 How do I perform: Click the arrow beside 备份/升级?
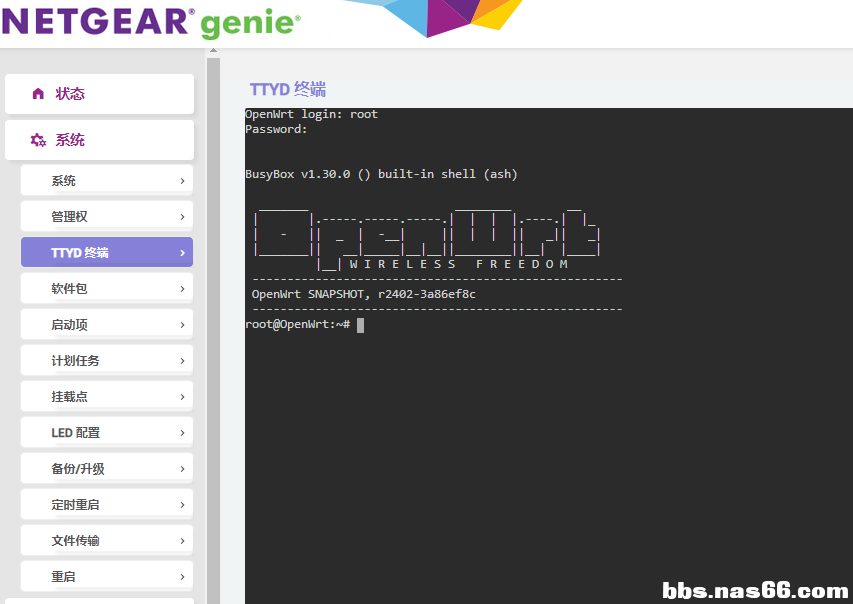pyautogui.click(x=182, y=469)
